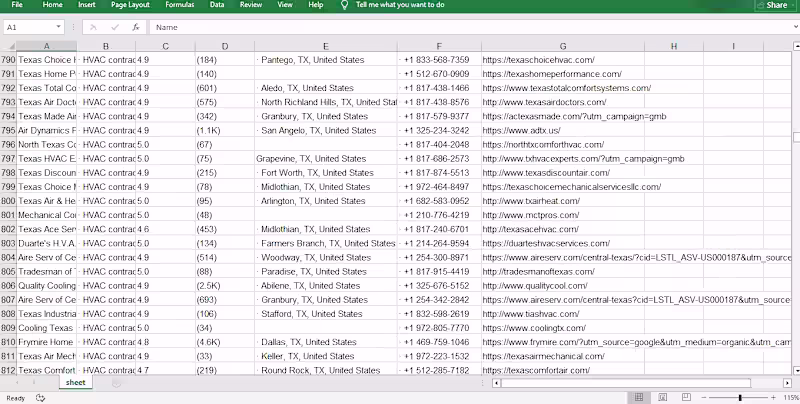
Task: Click the macro recording icon in status bar
Action: pyautogui.click(x=40, y=398)
